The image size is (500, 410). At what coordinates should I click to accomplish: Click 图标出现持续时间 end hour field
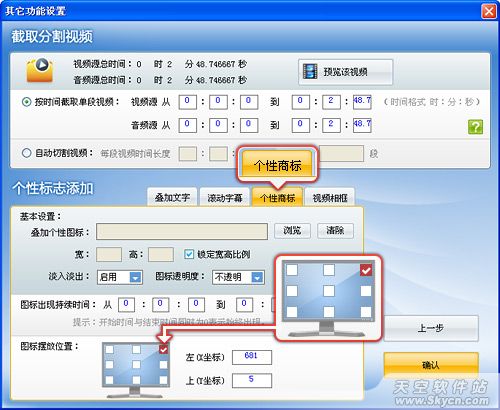click(x=244, y=305)
